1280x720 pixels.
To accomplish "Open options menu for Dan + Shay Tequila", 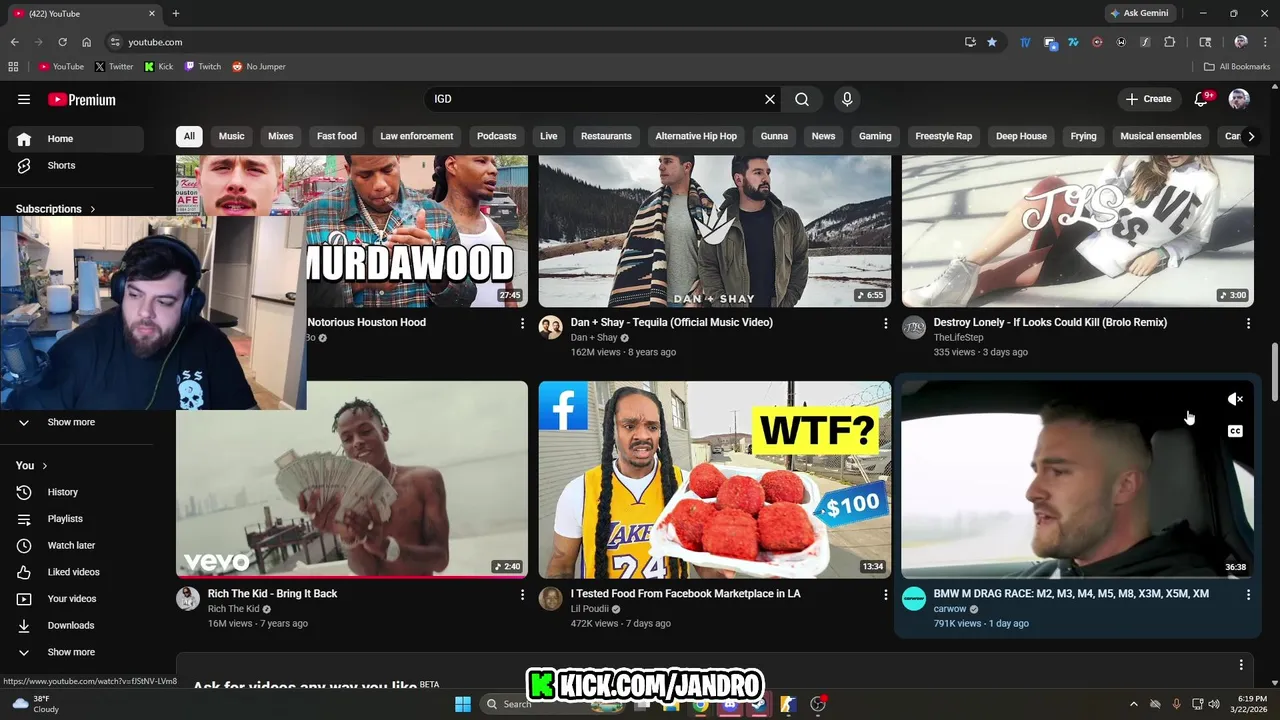I will tap(885, 323).
